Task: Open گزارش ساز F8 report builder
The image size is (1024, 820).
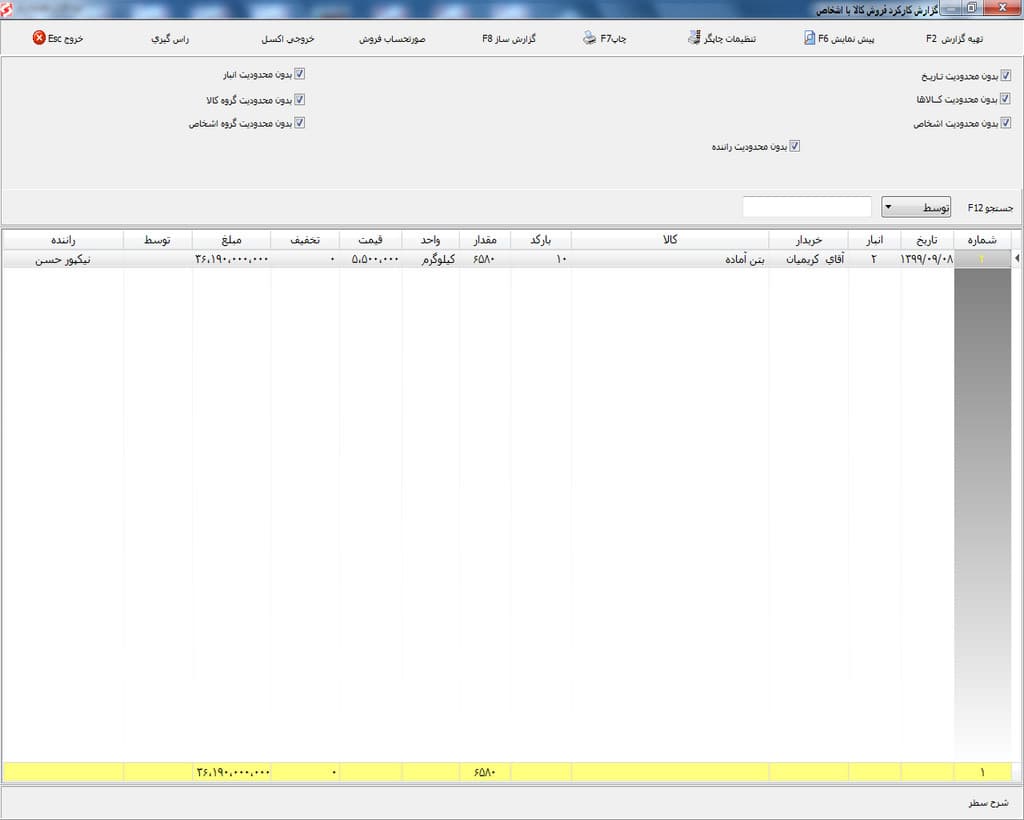Action: coord(509,39)
